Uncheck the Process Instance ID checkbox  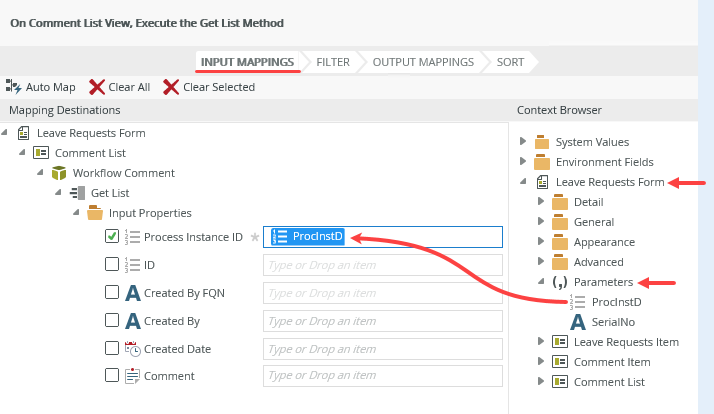pos(112,237)
